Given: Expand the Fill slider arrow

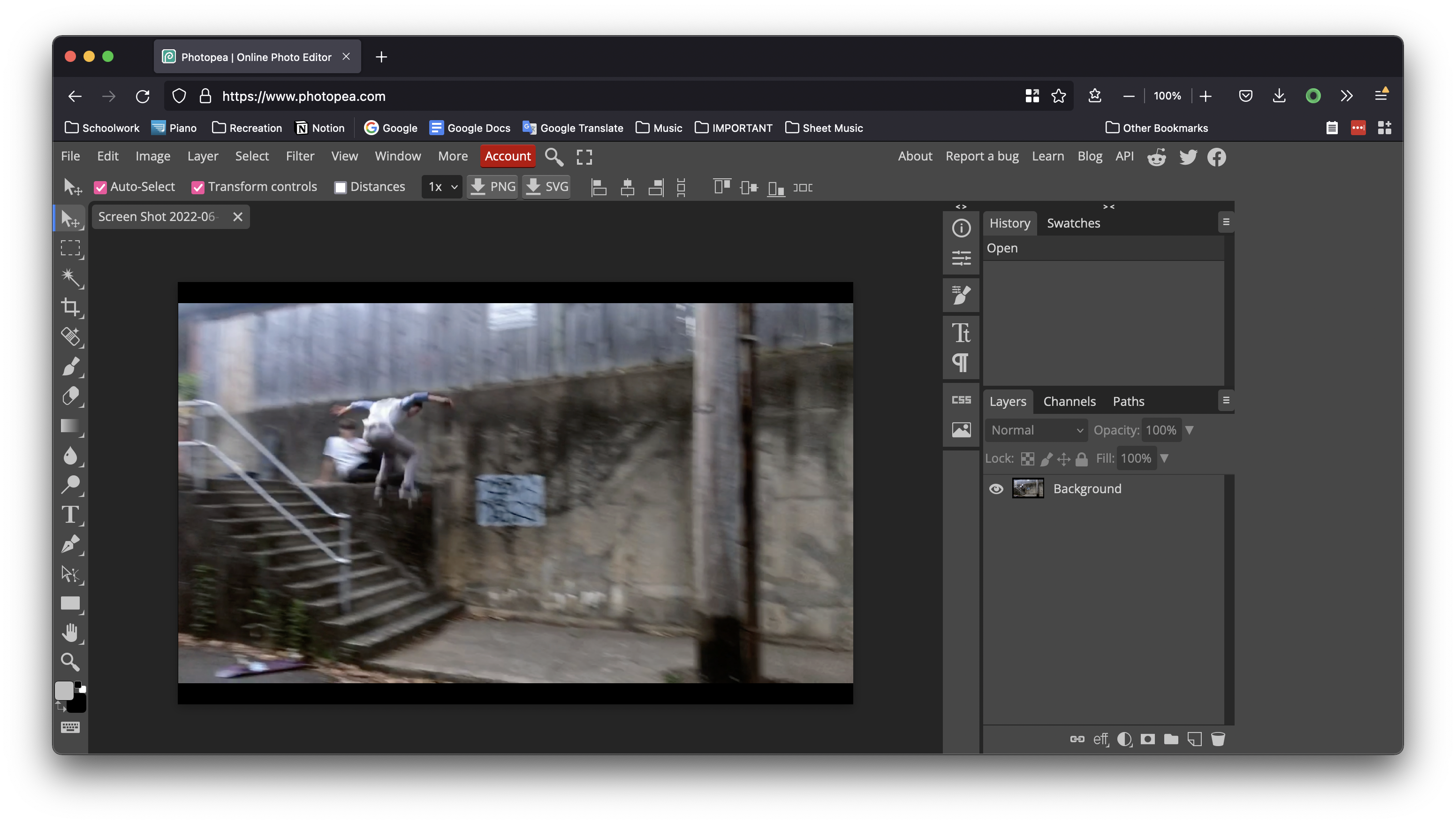Looking at the screenshot, I should point(1164,458).
